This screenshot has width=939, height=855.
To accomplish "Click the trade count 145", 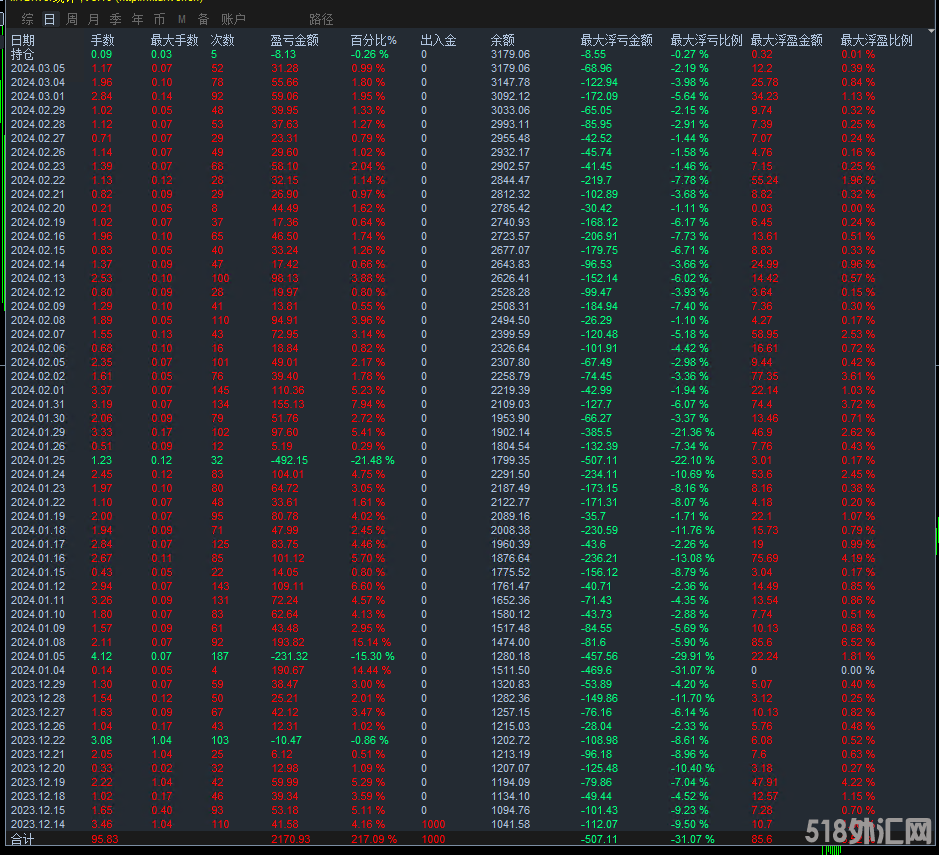I will point(220,390).
